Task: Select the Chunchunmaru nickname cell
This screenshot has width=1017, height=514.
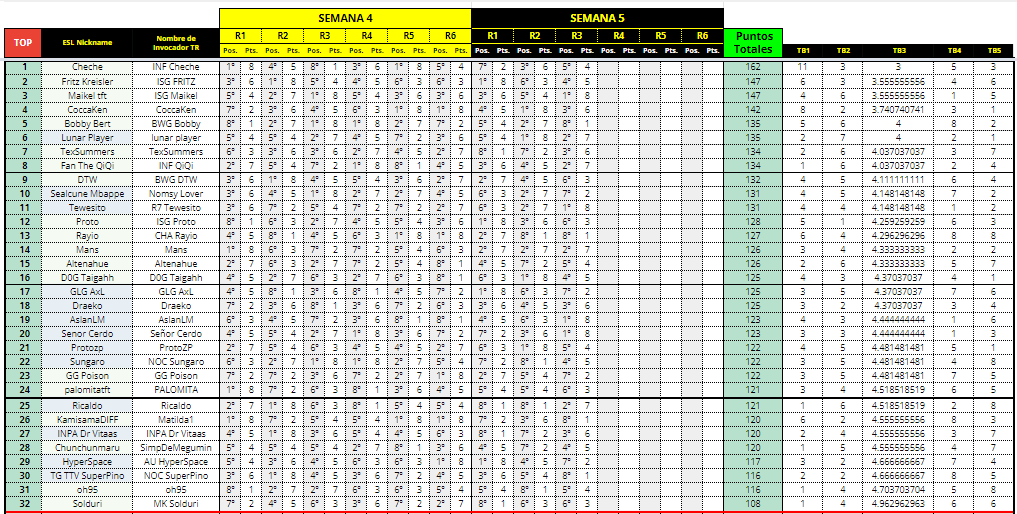Action: tap(87, 448)
